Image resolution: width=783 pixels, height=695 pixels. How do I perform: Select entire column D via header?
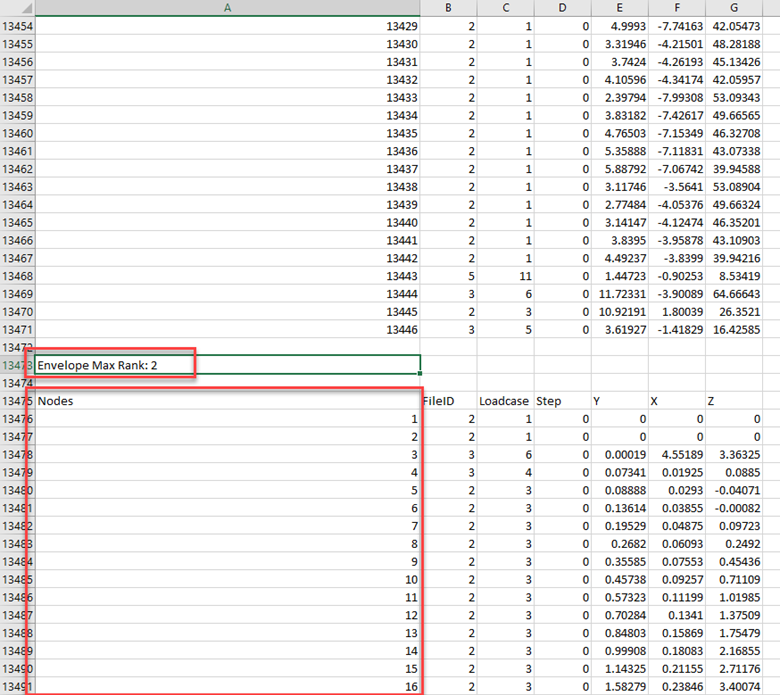(x=562, y=8)
